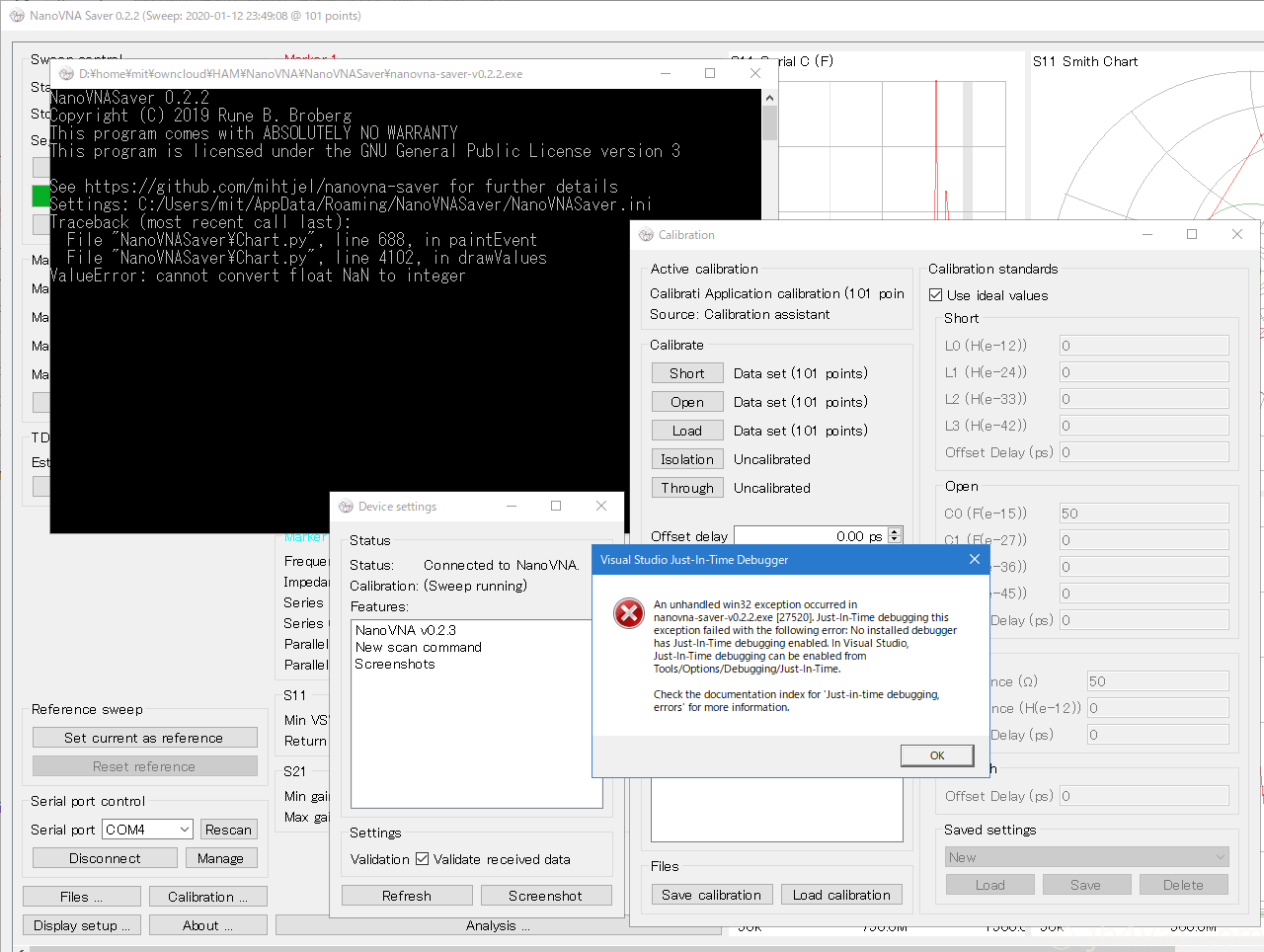The height and width of the screenshot is (952, 1264).
Task: Minimize the console window
Action: (x=666, y=73)
